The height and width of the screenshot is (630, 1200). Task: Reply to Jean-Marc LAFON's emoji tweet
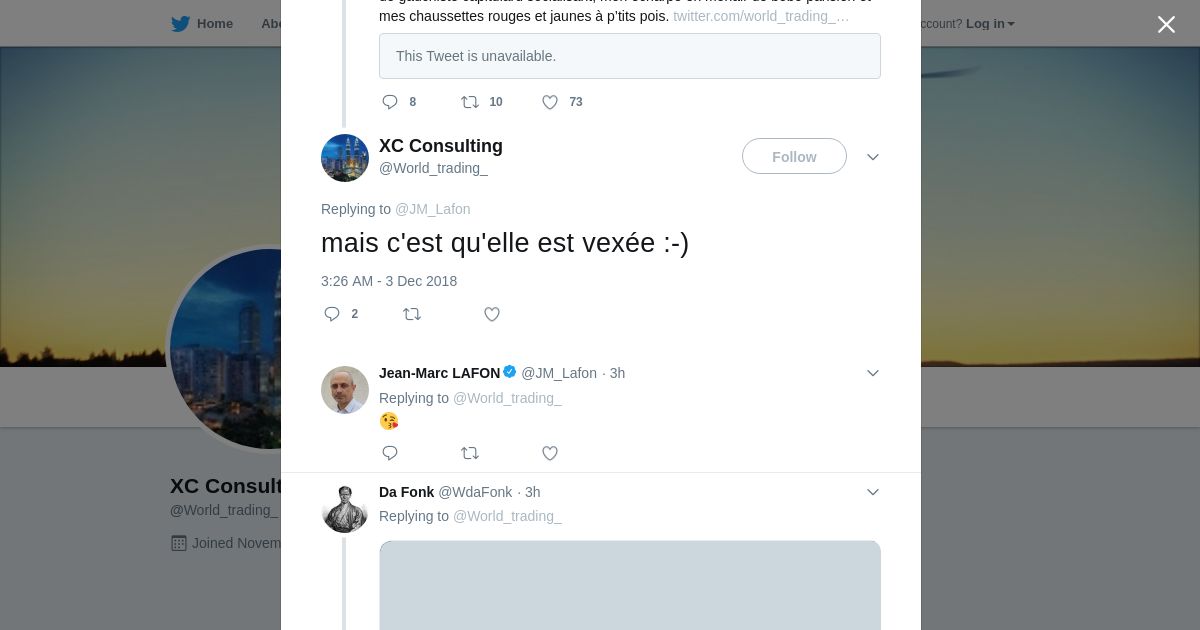[390, 453]
